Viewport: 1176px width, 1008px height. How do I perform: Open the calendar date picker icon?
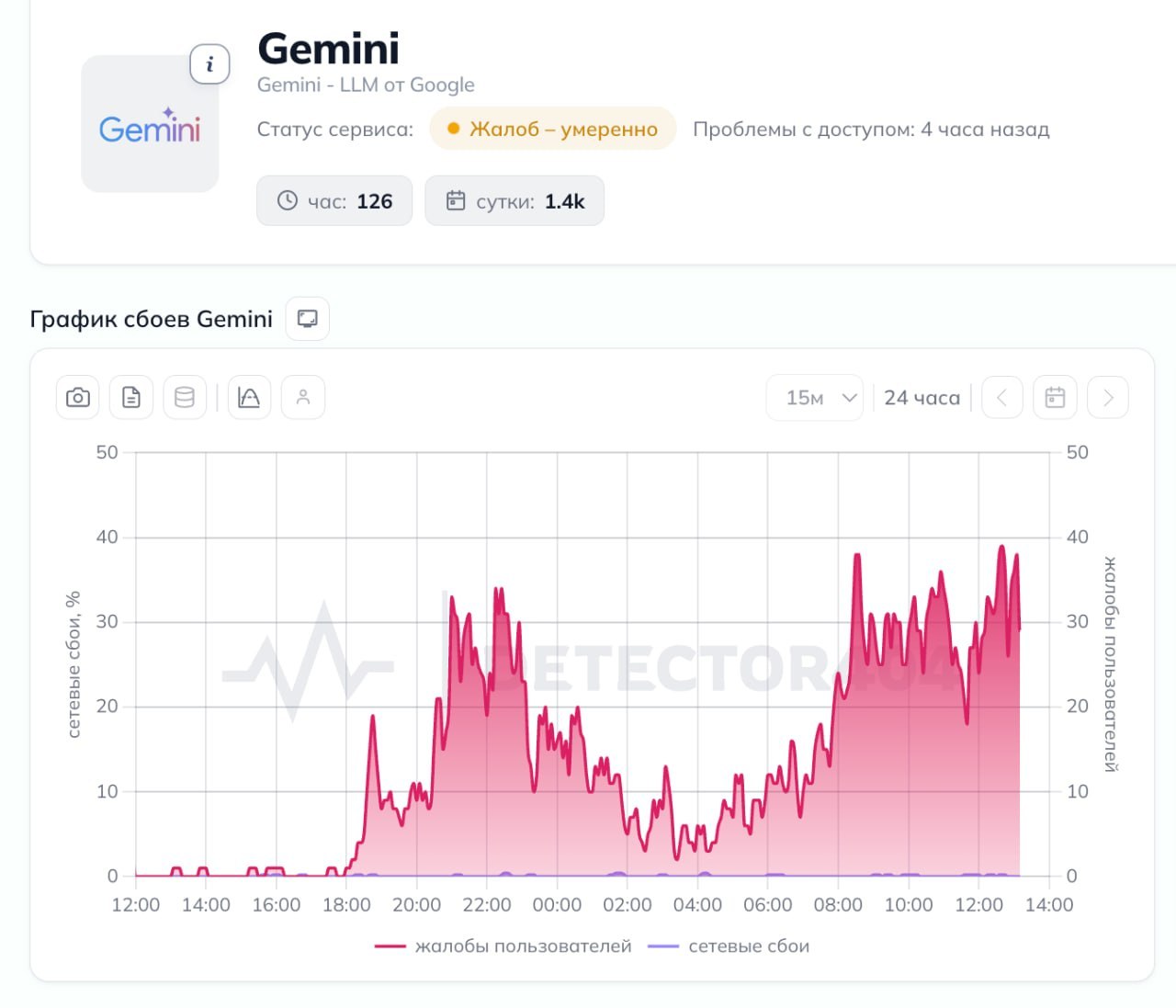tap(1055, 397)
